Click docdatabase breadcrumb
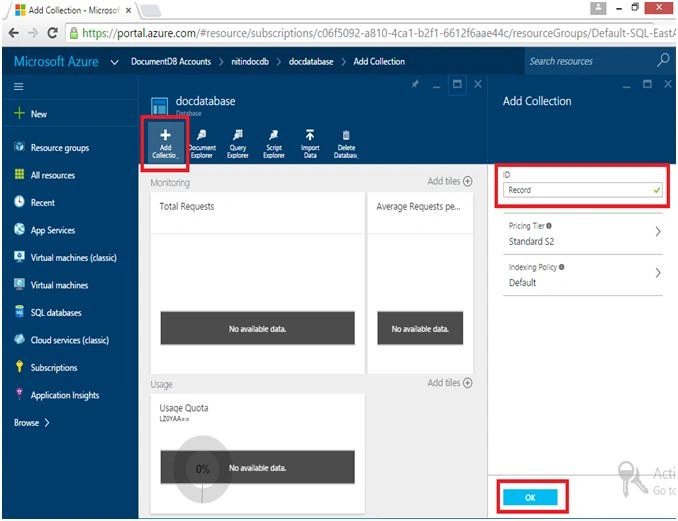 pos(311,61)
